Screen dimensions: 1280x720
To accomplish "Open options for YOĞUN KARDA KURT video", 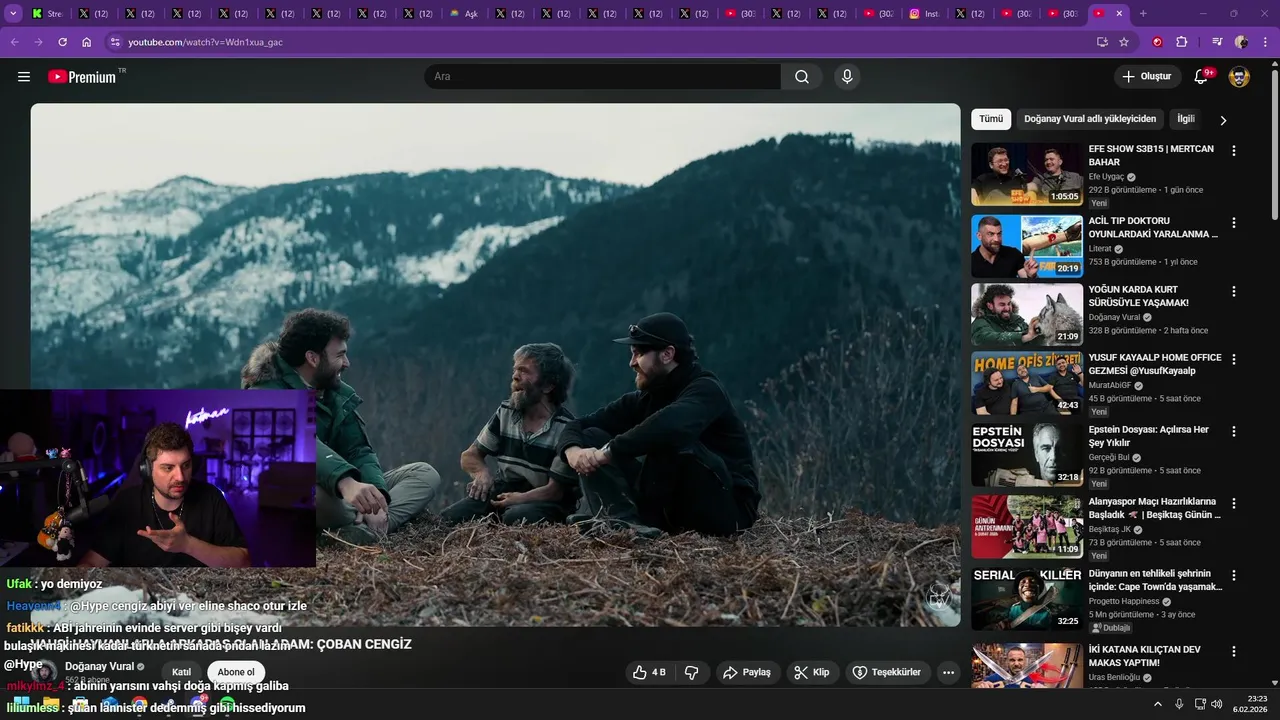I will tap(1233, 291).
